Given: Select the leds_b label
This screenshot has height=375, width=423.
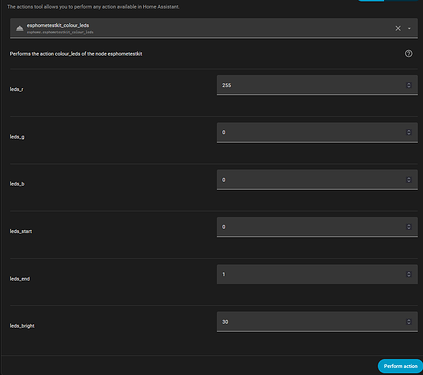Looking at the screenshot, I should click(17, 184).
